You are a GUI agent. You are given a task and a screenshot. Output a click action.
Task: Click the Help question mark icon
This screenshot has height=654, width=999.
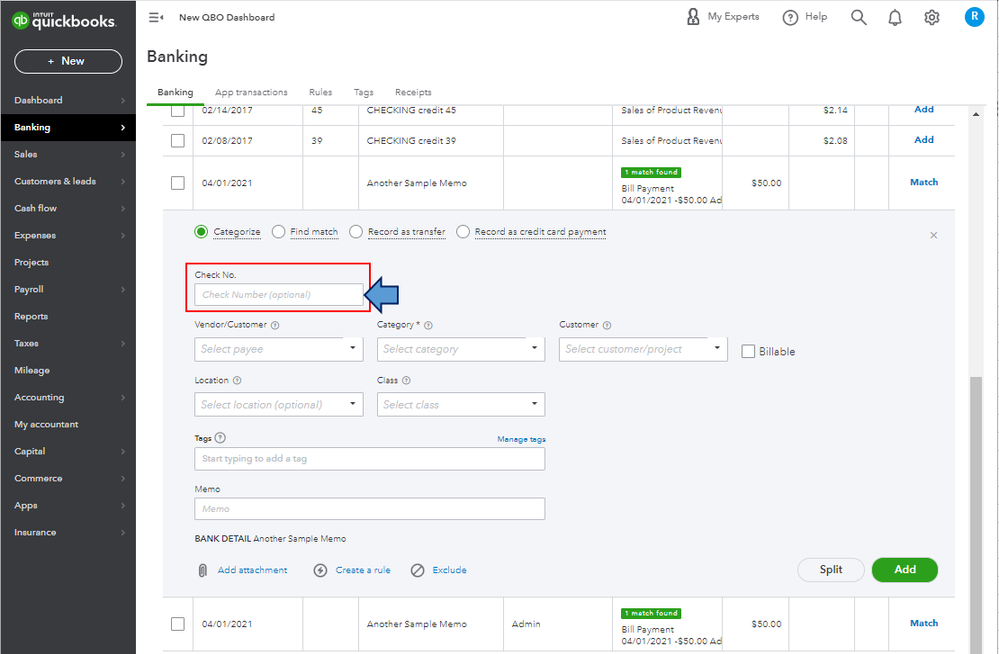(x=790, y=17)
